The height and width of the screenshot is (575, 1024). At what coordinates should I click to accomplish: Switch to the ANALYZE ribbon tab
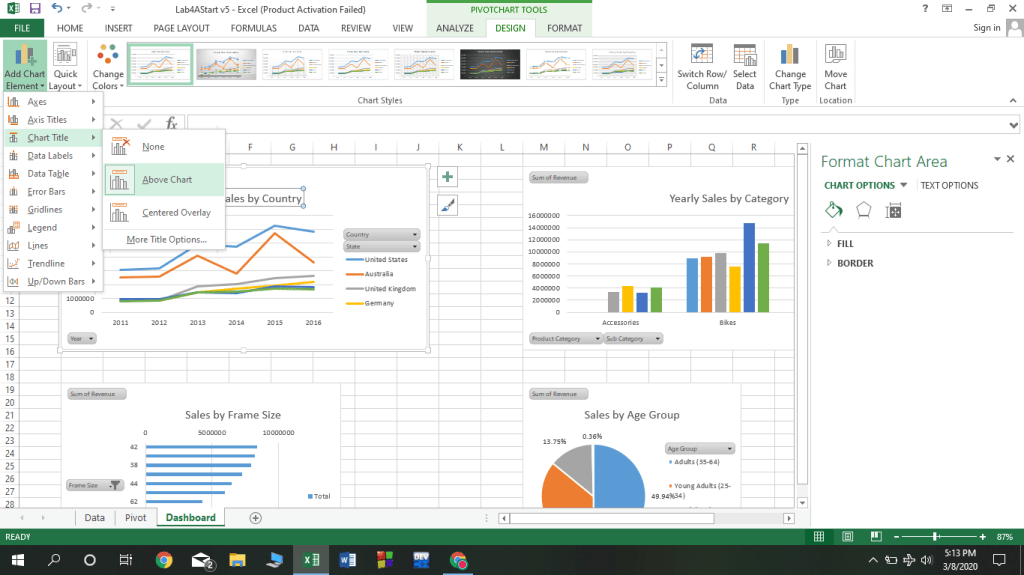[455, 28]
